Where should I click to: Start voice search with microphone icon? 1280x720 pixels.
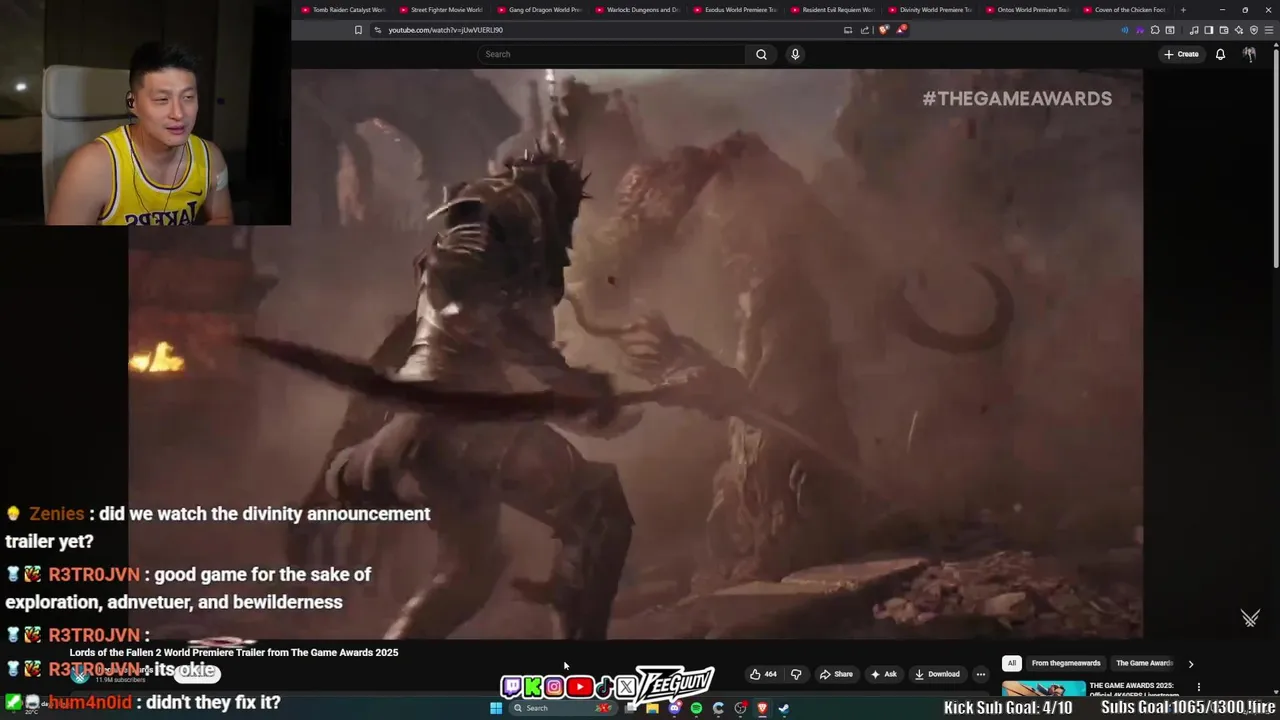tap(795, 54)
